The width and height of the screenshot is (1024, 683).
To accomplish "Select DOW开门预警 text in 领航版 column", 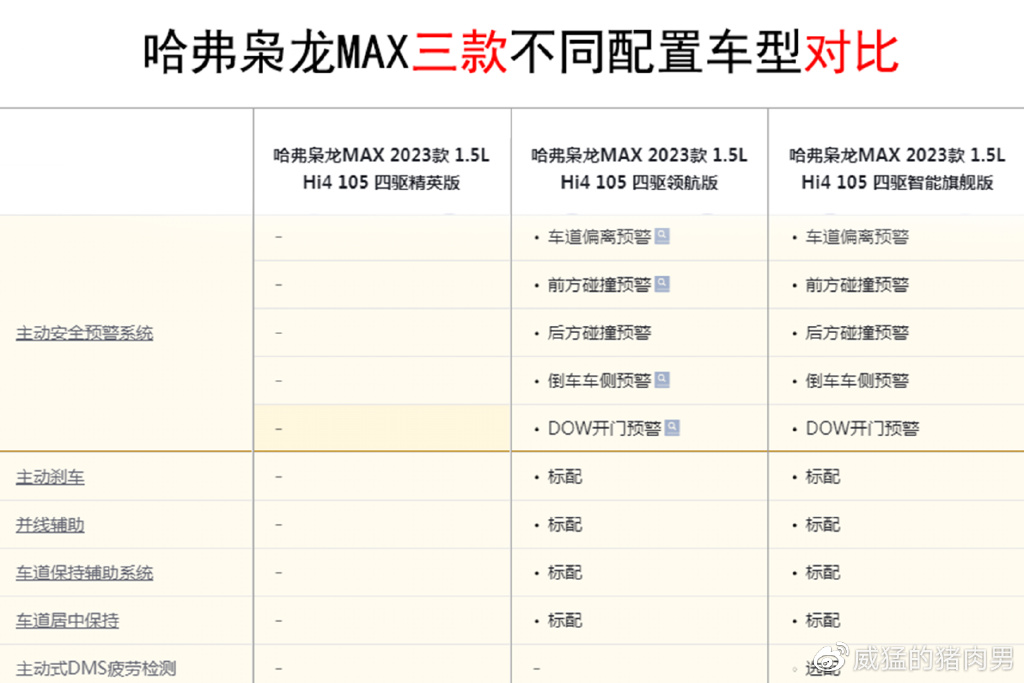I will click(605, 428).
